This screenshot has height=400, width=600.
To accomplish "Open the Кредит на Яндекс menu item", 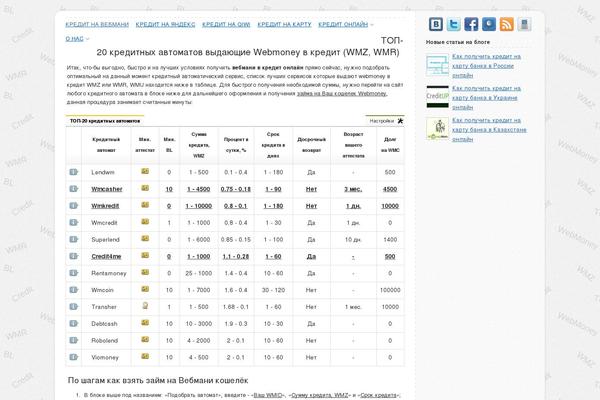I will (x=165, y=24).
